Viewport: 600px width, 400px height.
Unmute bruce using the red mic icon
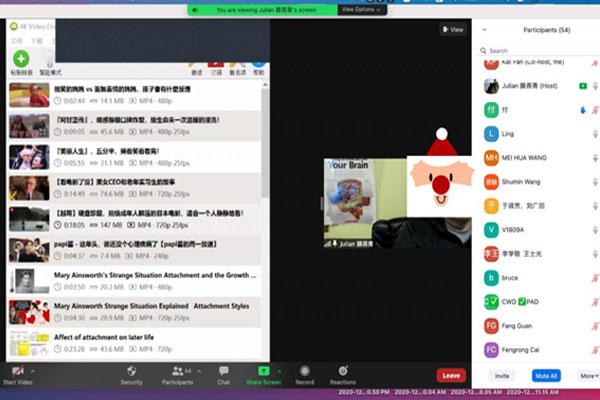tap(595, 278)
